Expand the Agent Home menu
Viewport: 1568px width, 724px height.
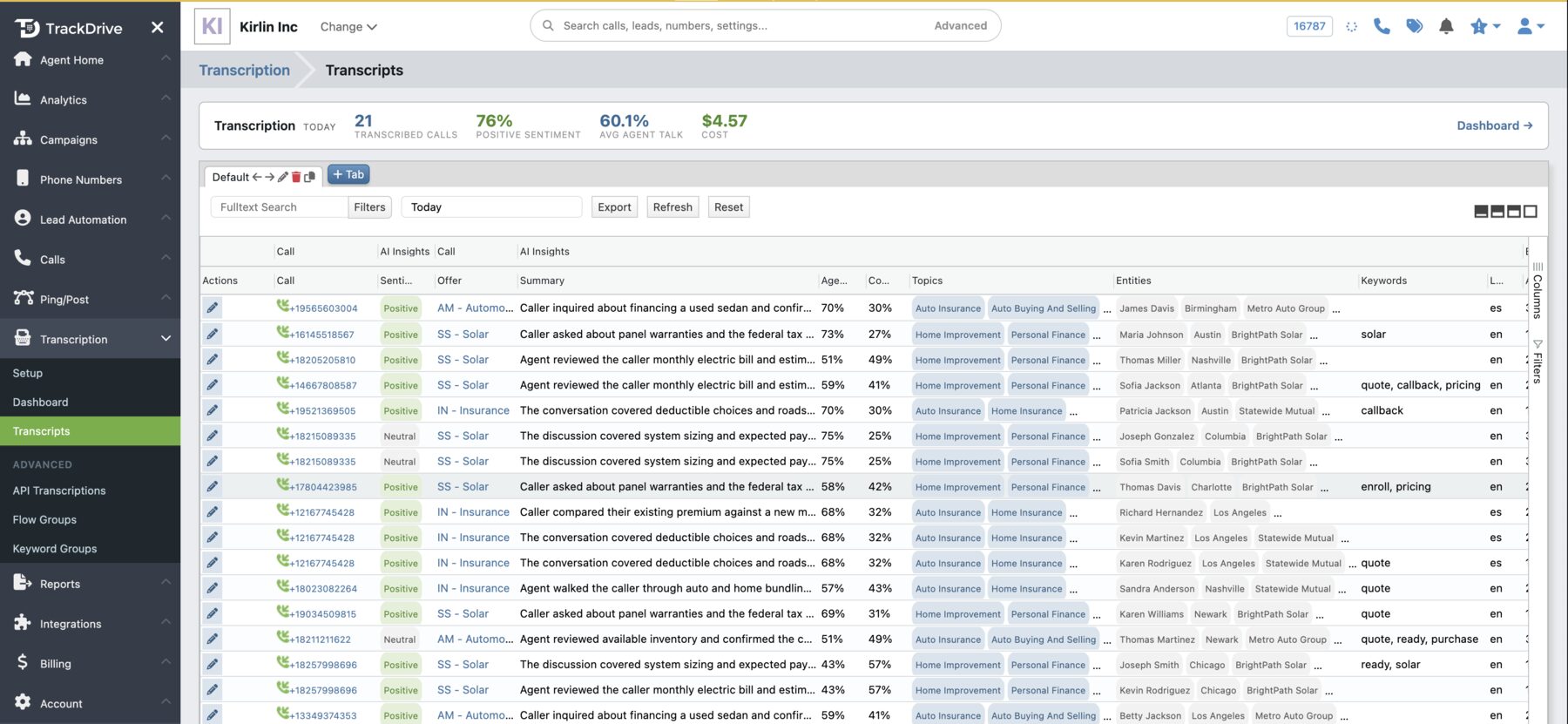90,59
